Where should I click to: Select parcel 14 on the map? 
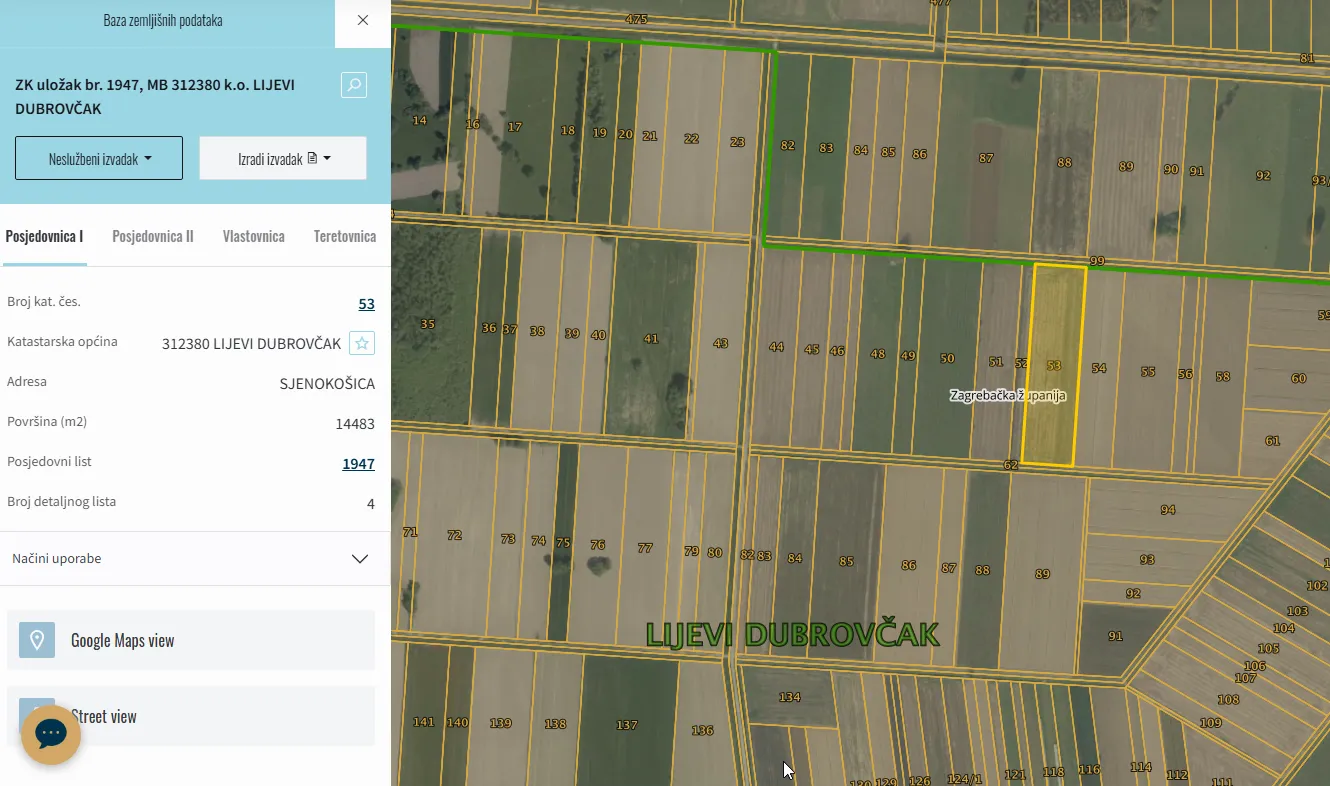point(419,120)
